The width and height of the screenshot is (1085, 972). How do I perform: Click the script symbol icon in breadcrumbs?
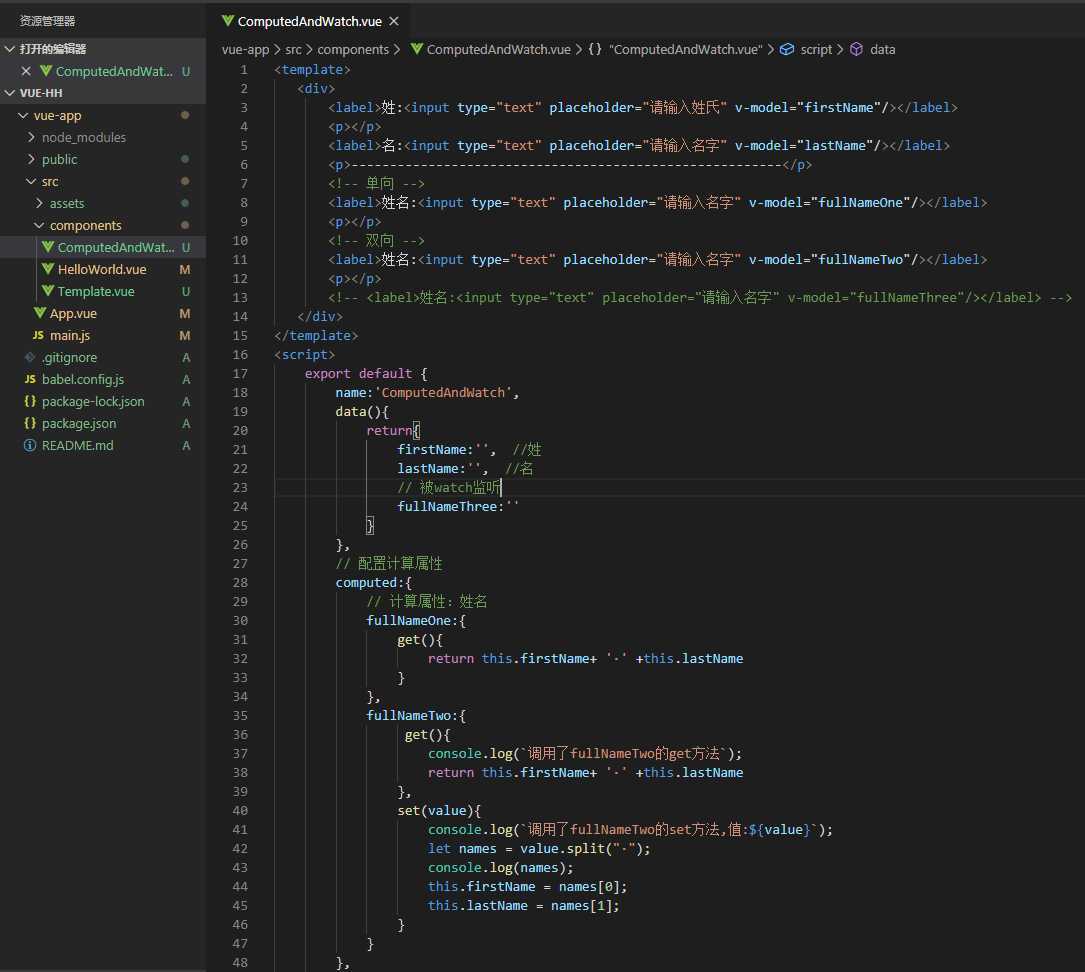[787, 49]
